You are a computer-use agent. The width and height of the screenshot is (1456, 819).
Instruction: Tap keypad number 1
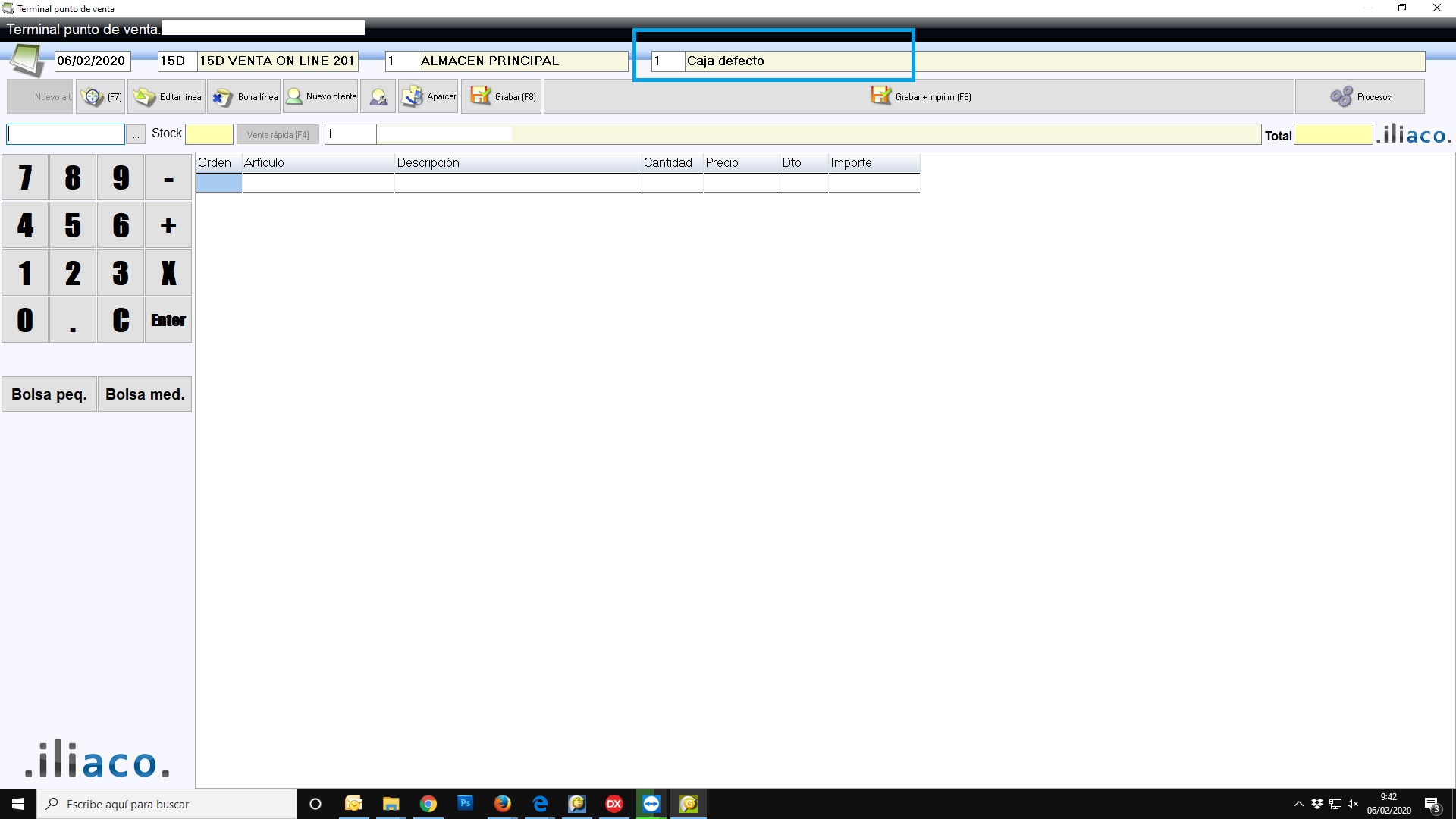[x=25, y=273]
